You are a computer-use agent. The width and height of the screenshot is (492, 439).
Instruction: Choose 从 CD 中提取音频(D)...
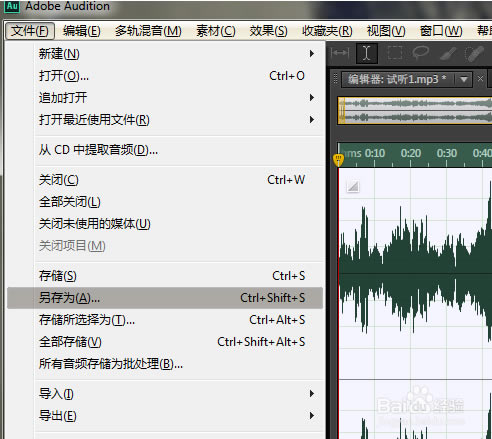[165, 150]
